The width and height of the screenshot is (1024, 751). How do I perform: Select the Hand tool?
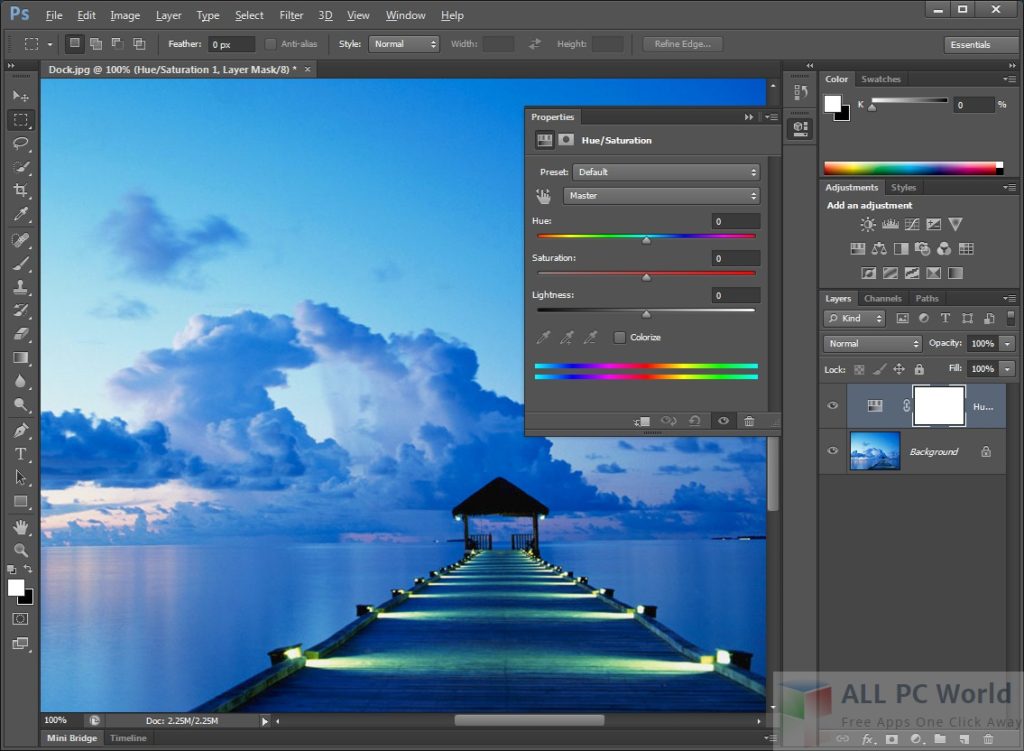click(20, 526)
